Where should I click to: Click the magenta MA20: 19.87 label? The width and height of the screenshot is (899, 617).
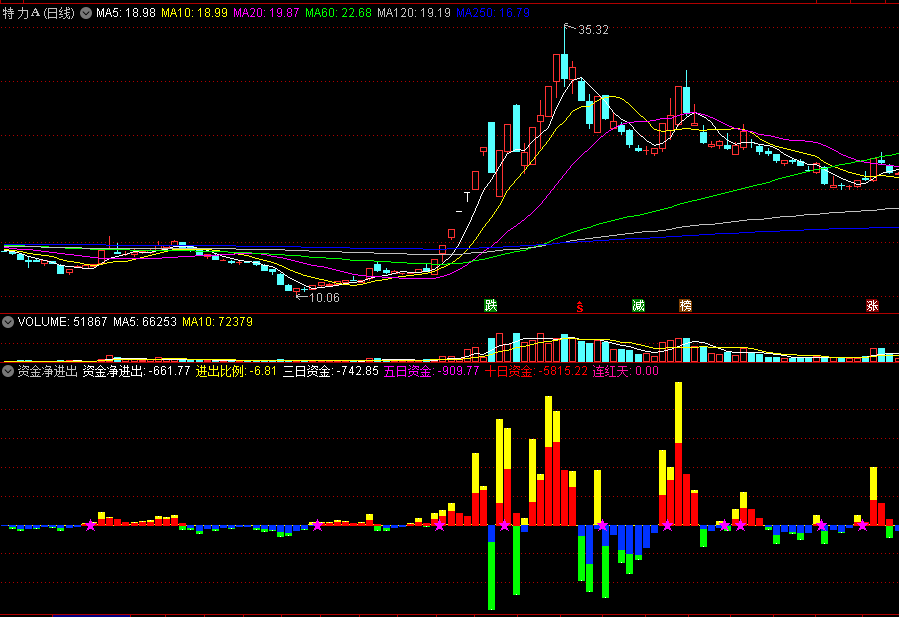click(x=266, y=13)
